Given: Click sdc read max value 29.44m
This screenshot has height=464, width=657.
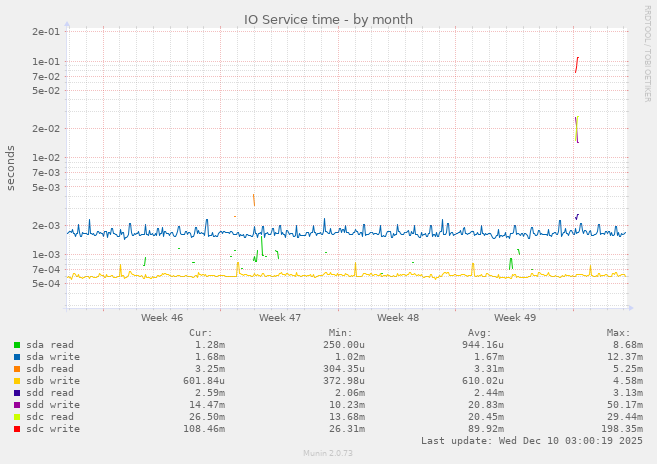Looking at the screenshot, I should [625, 417].
